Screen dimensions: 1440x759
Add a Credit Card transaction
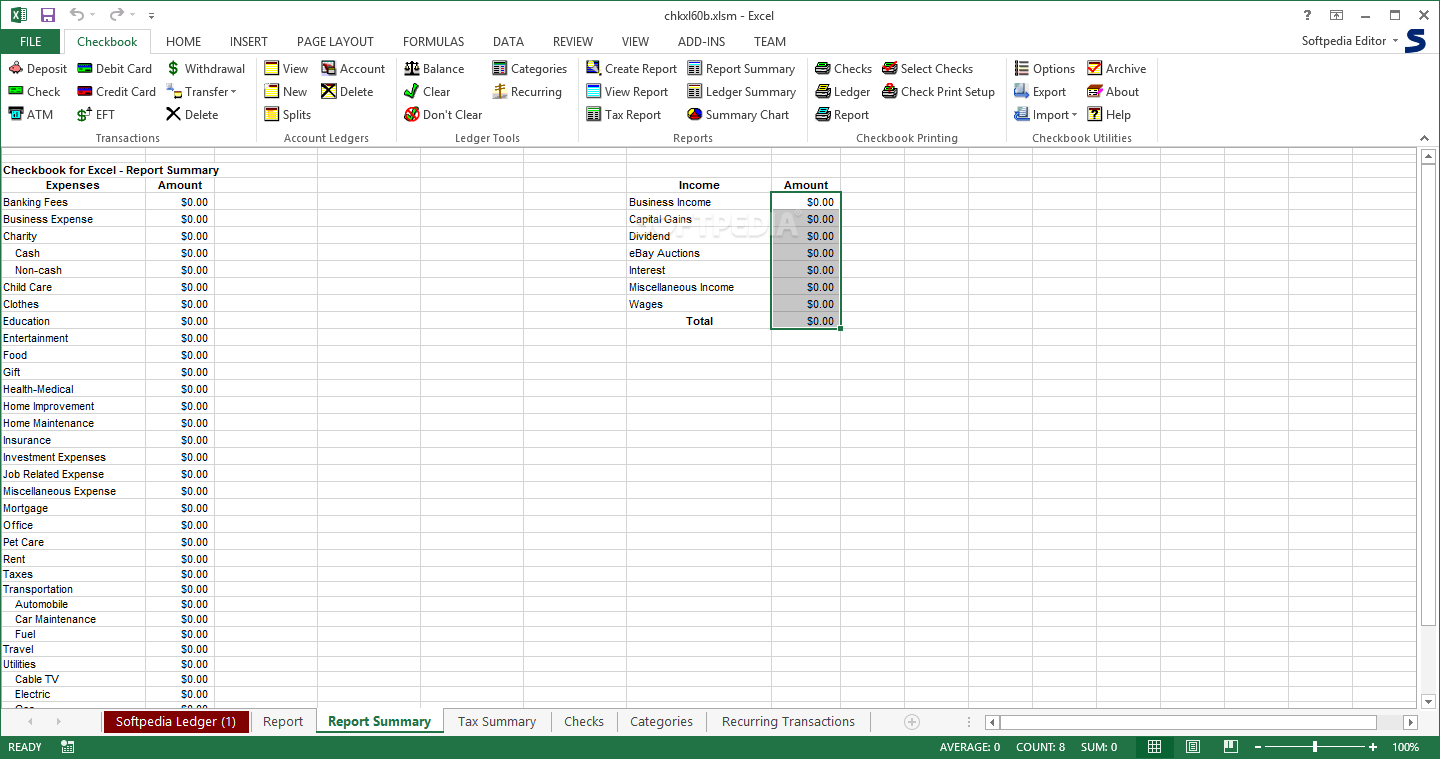pos(116,92)
